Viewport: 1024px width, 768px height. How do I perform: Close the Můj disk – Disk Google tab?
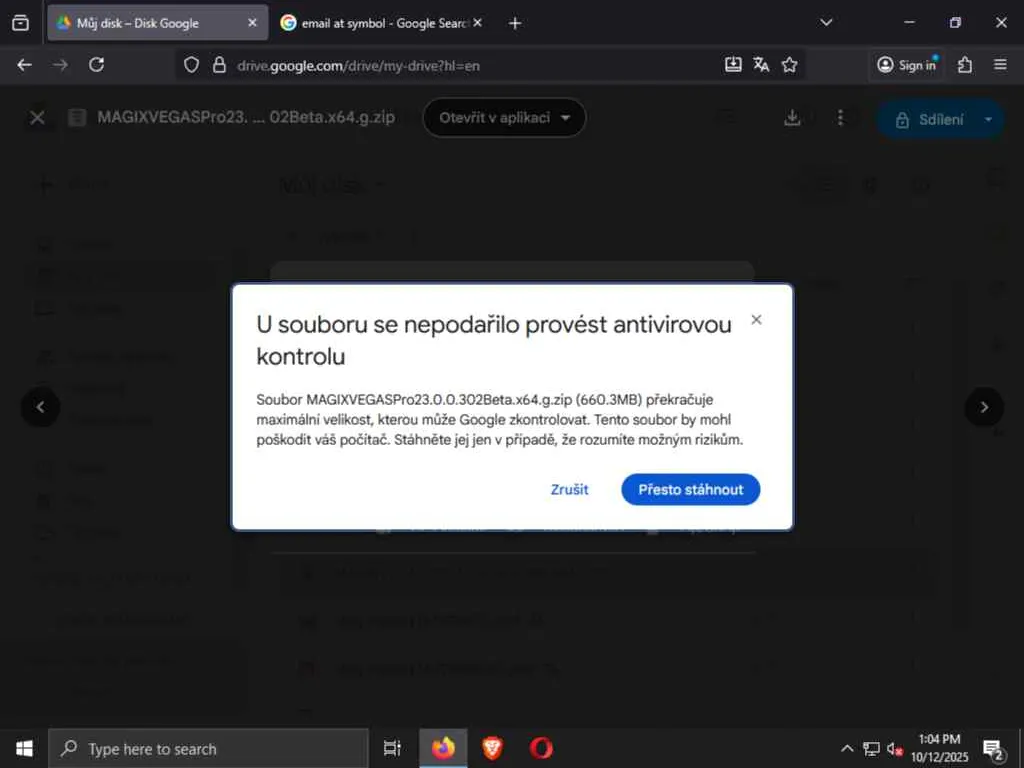(252, 23)
